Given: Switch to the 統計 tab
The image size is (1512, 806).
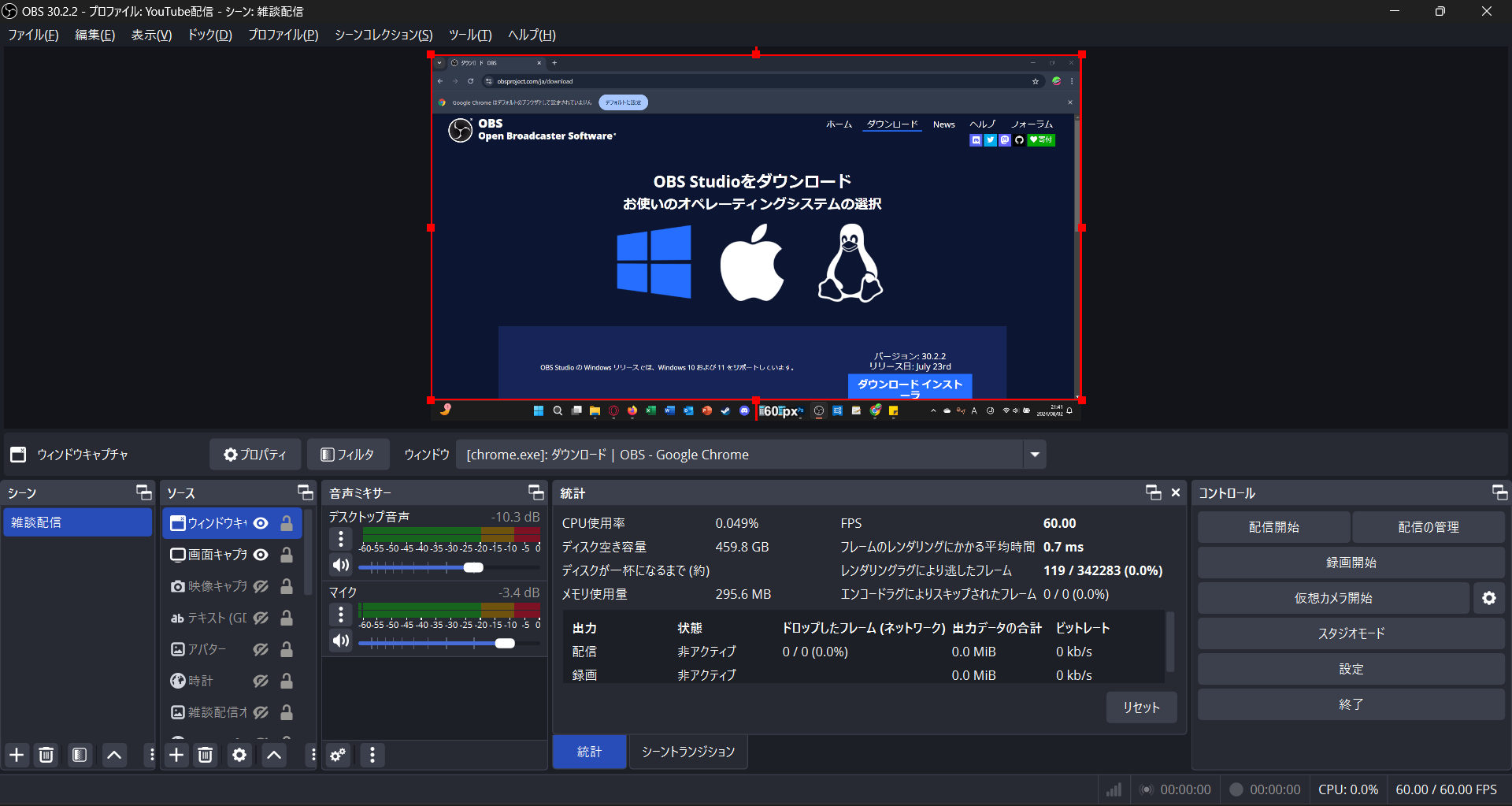Looking at the screenshot, I should pos(589,752).
